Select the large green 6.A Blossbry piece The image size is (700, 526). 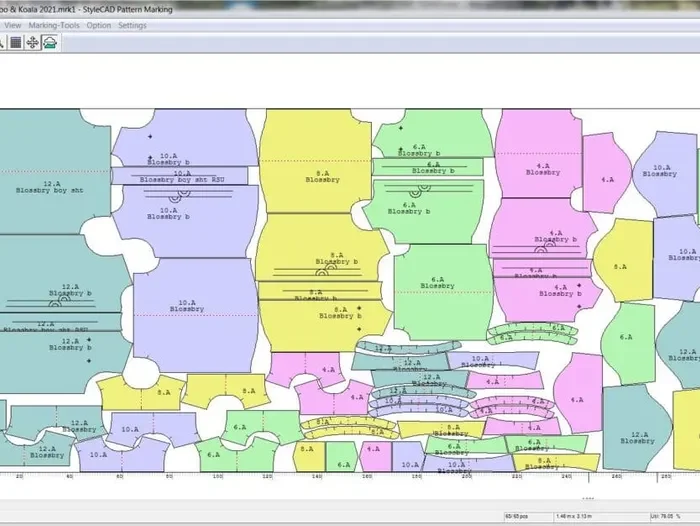coord(438,283)
